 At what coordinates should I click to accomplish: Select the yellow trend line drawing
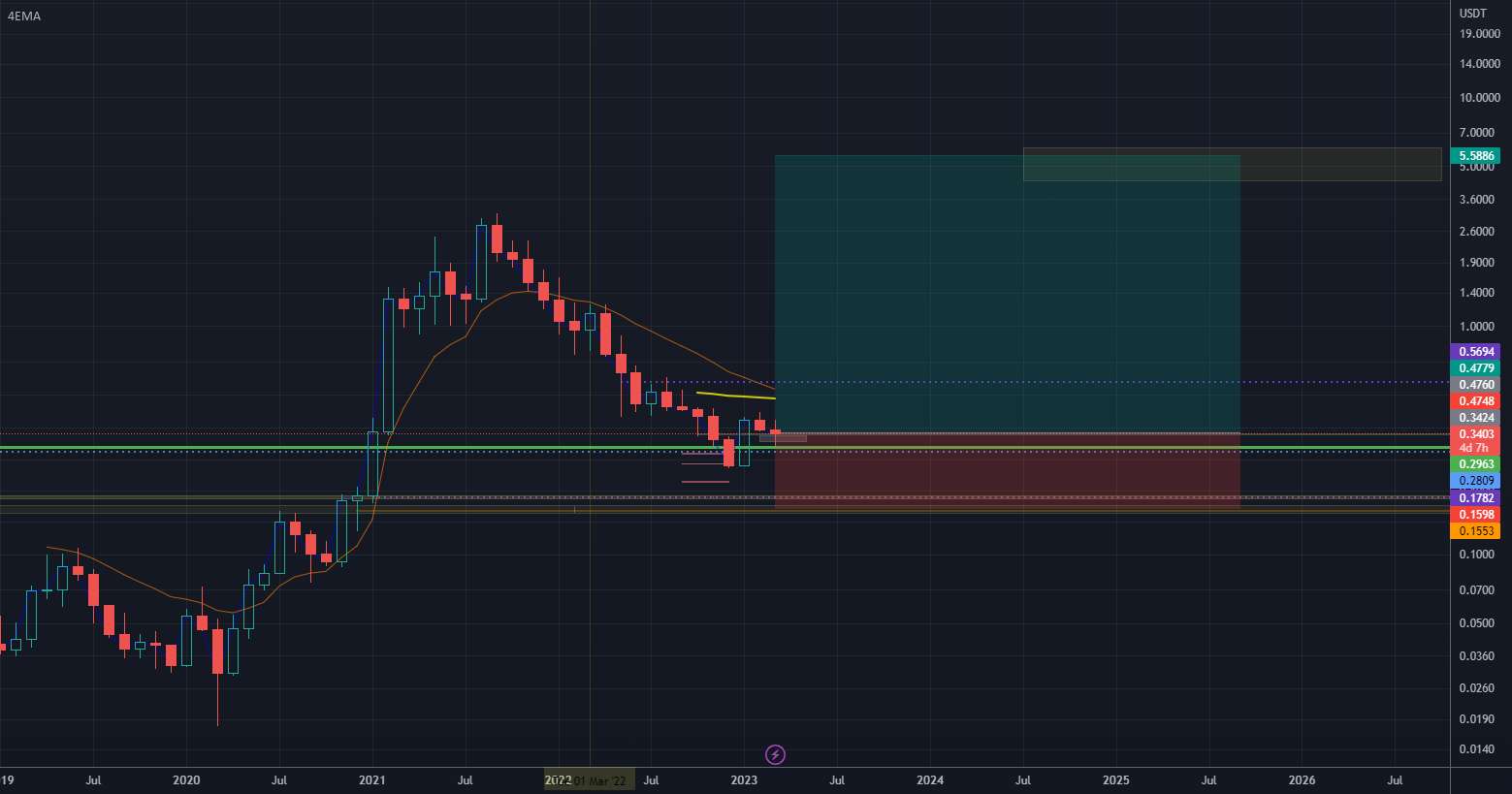pos(735,396)
